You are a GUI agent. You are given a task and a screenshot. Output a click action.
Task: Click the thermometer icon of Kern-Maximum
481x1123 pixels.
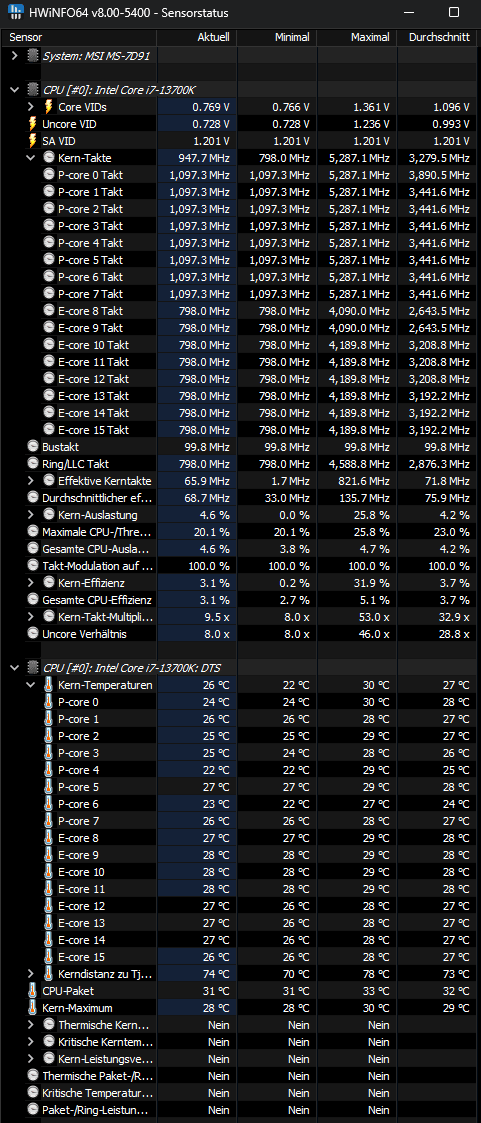(33, 1008)
